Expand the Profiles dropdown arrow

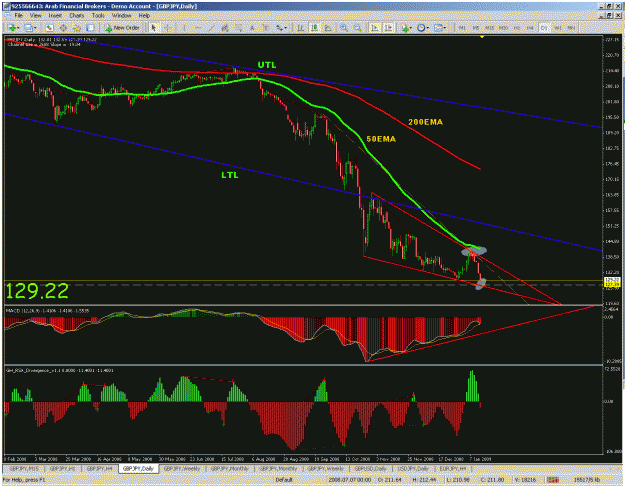pyautogui.click(x=35, y=28)
